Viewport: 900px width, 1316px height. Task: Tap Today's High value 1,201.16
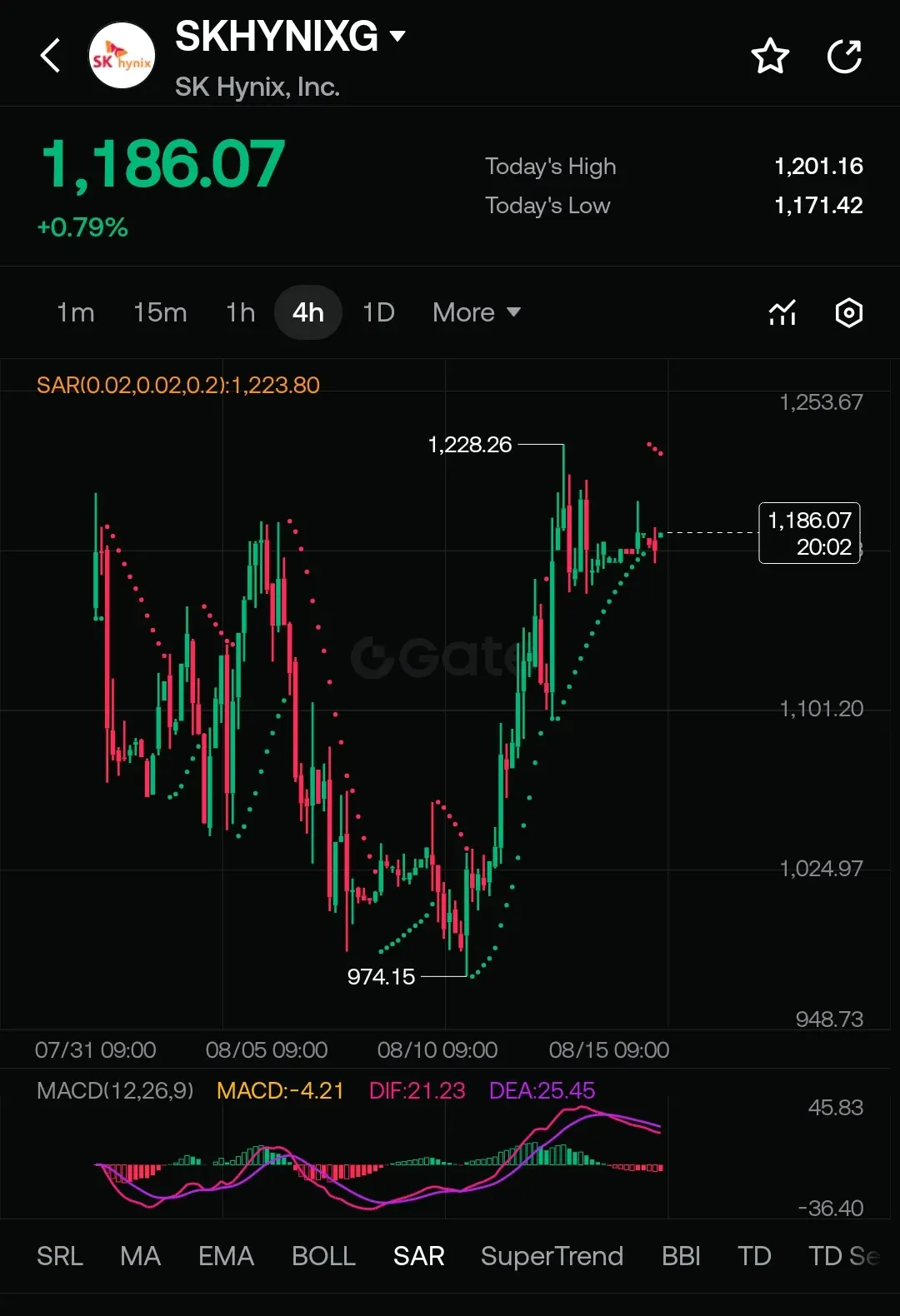click(818, 167)
